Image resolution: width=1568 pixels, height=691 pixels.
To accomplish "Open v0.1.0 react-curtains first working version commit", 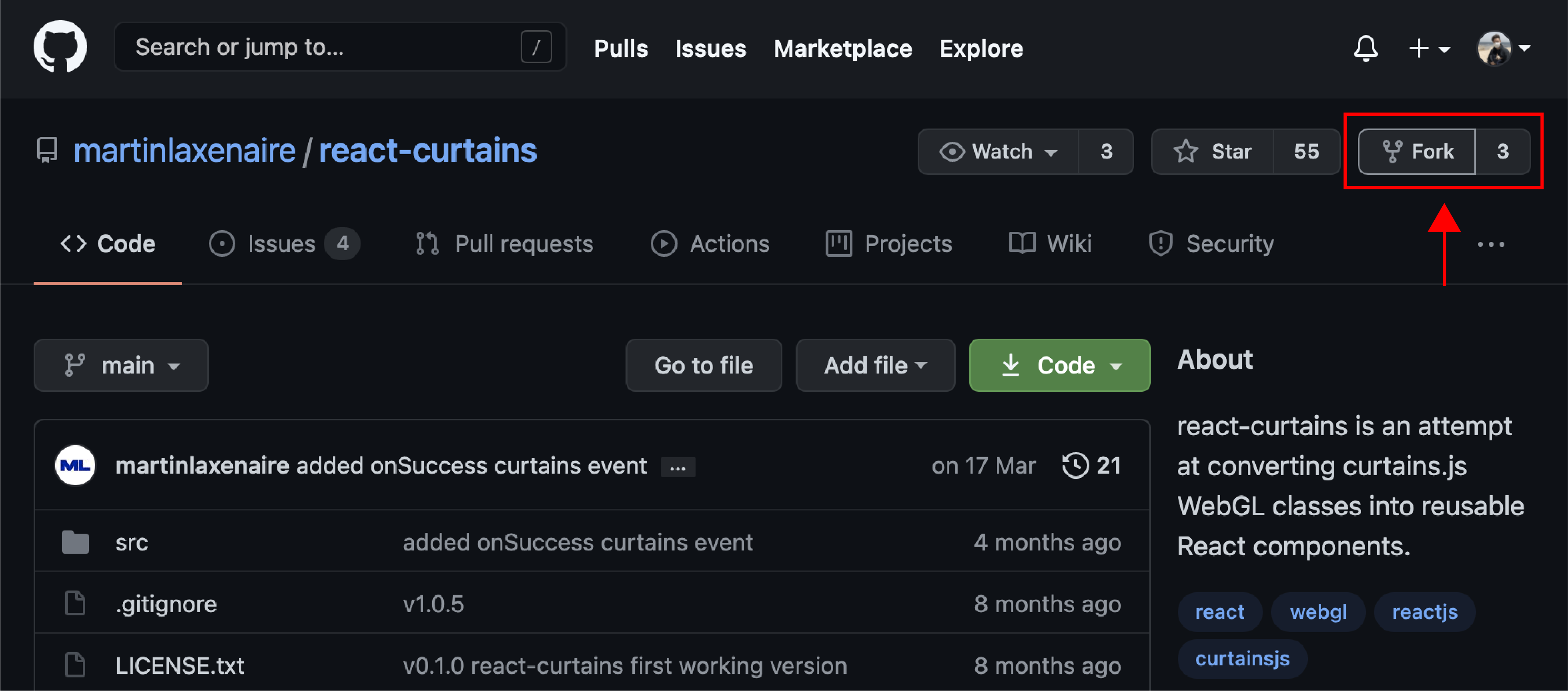I will 625,665.
